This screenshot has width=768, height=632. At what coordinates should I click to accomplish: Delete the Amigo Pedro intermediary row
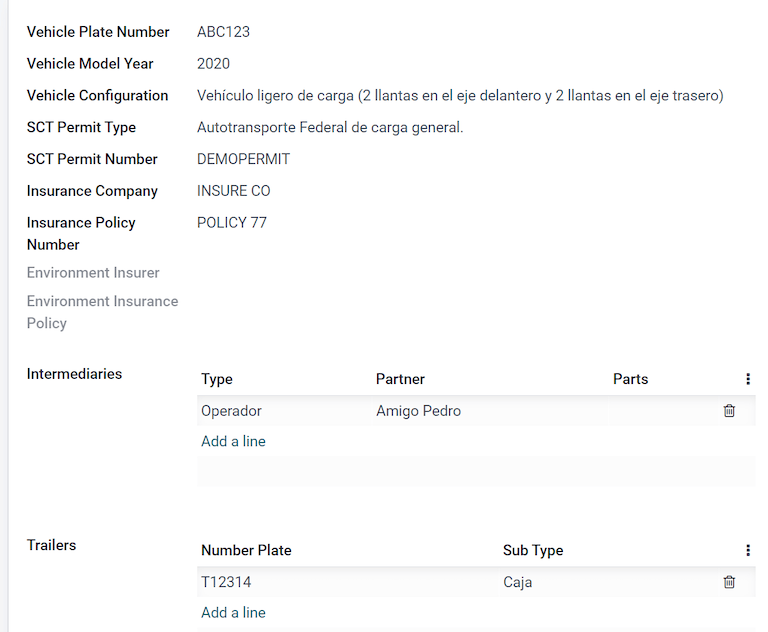click(729, 411)
